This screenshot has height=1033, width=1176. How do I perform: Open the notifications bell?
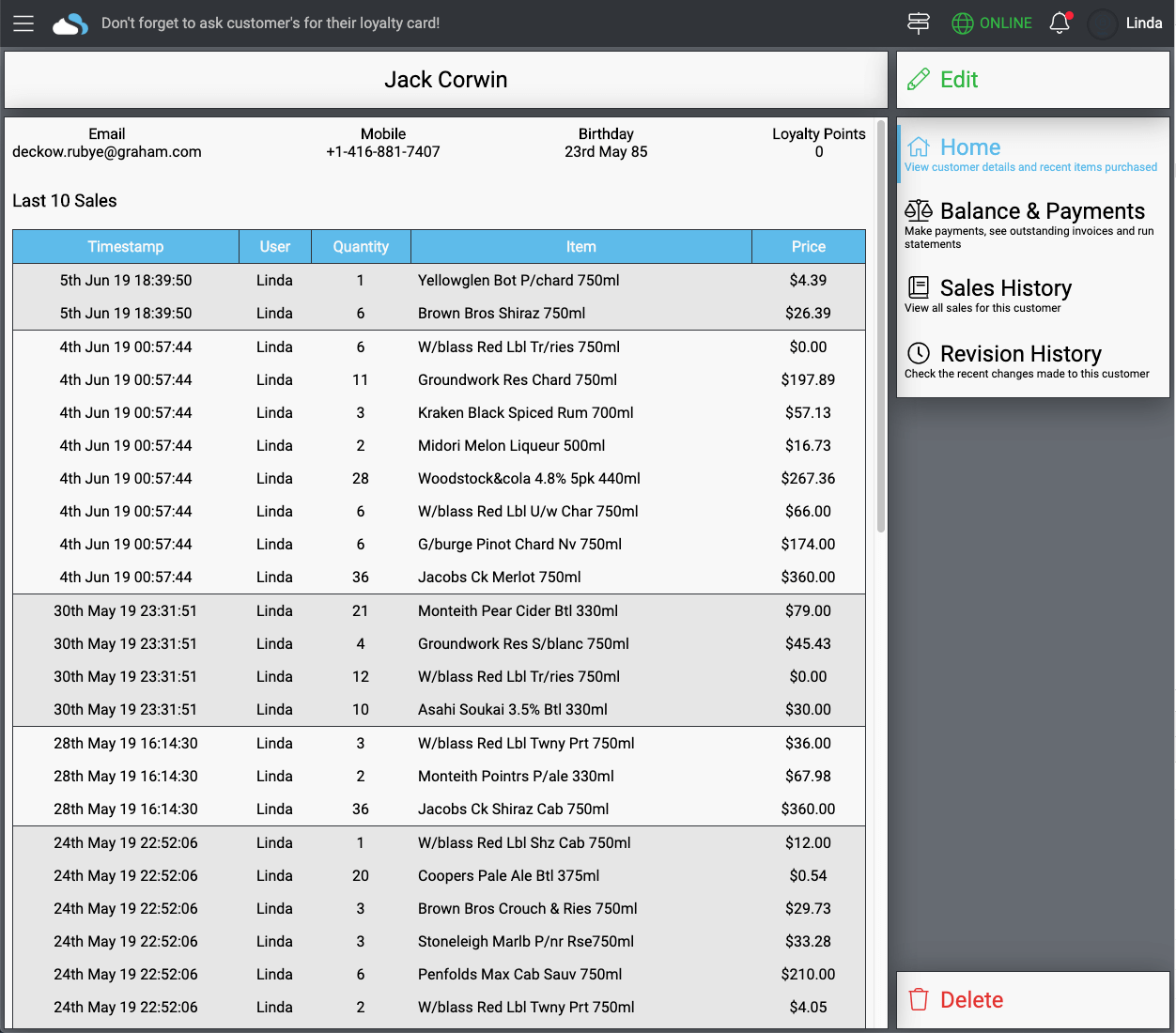click(1060, 23)
